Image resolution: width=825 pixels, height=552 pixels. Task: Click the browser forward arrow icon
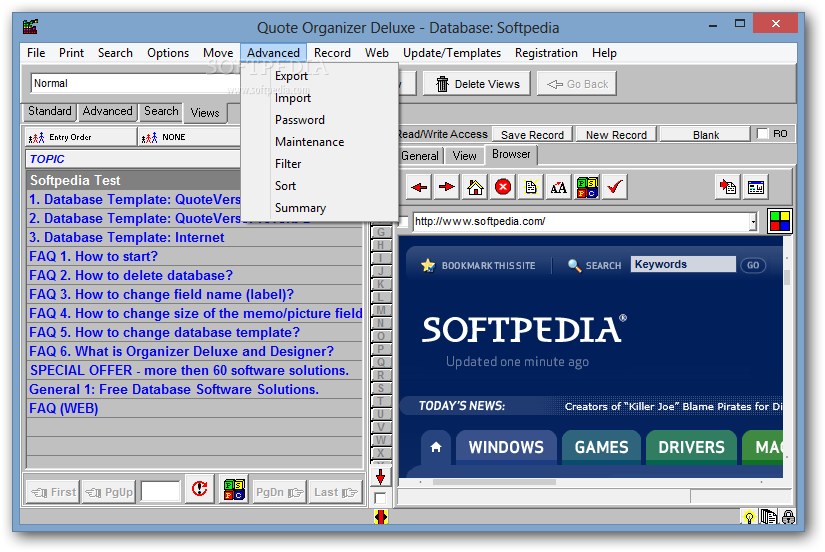(447, 187)
